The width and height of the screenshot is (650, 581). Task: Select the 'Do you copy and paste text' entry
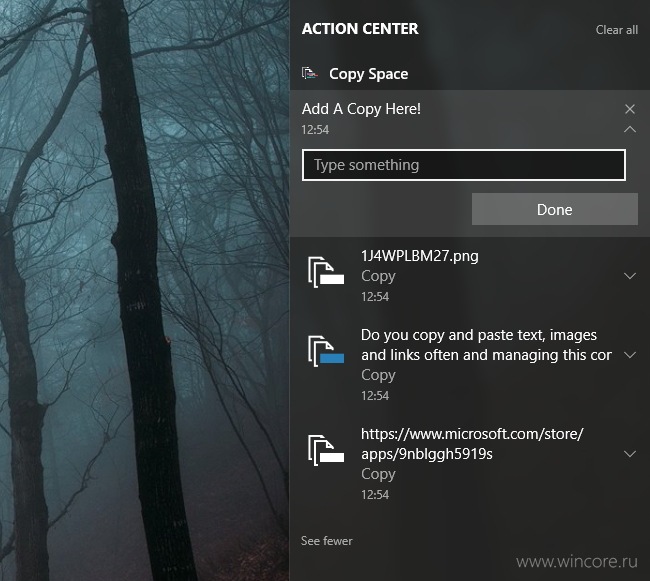(486, 345)
